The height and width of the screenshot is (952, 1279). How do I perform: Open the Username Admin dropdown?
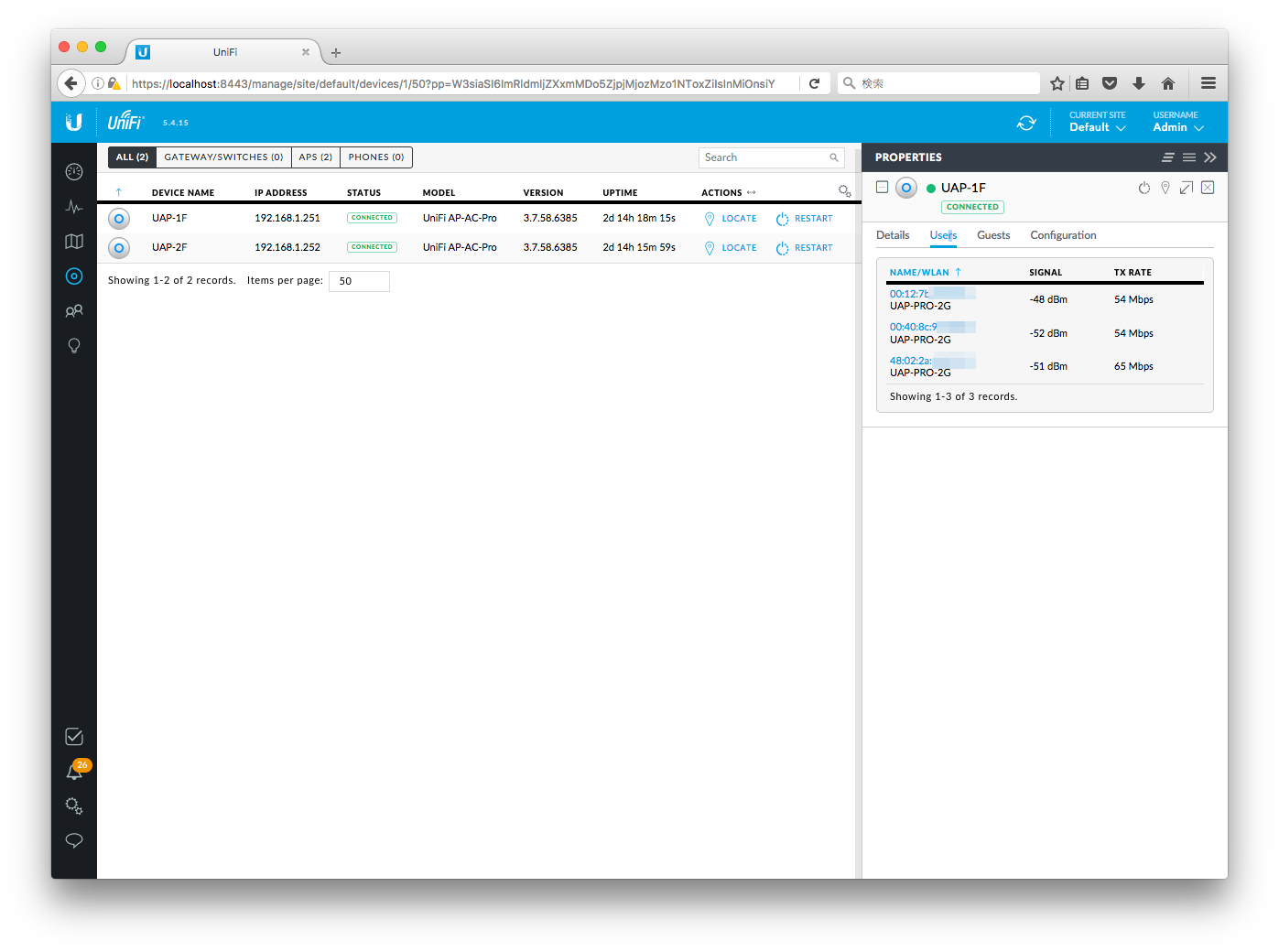1178,122
